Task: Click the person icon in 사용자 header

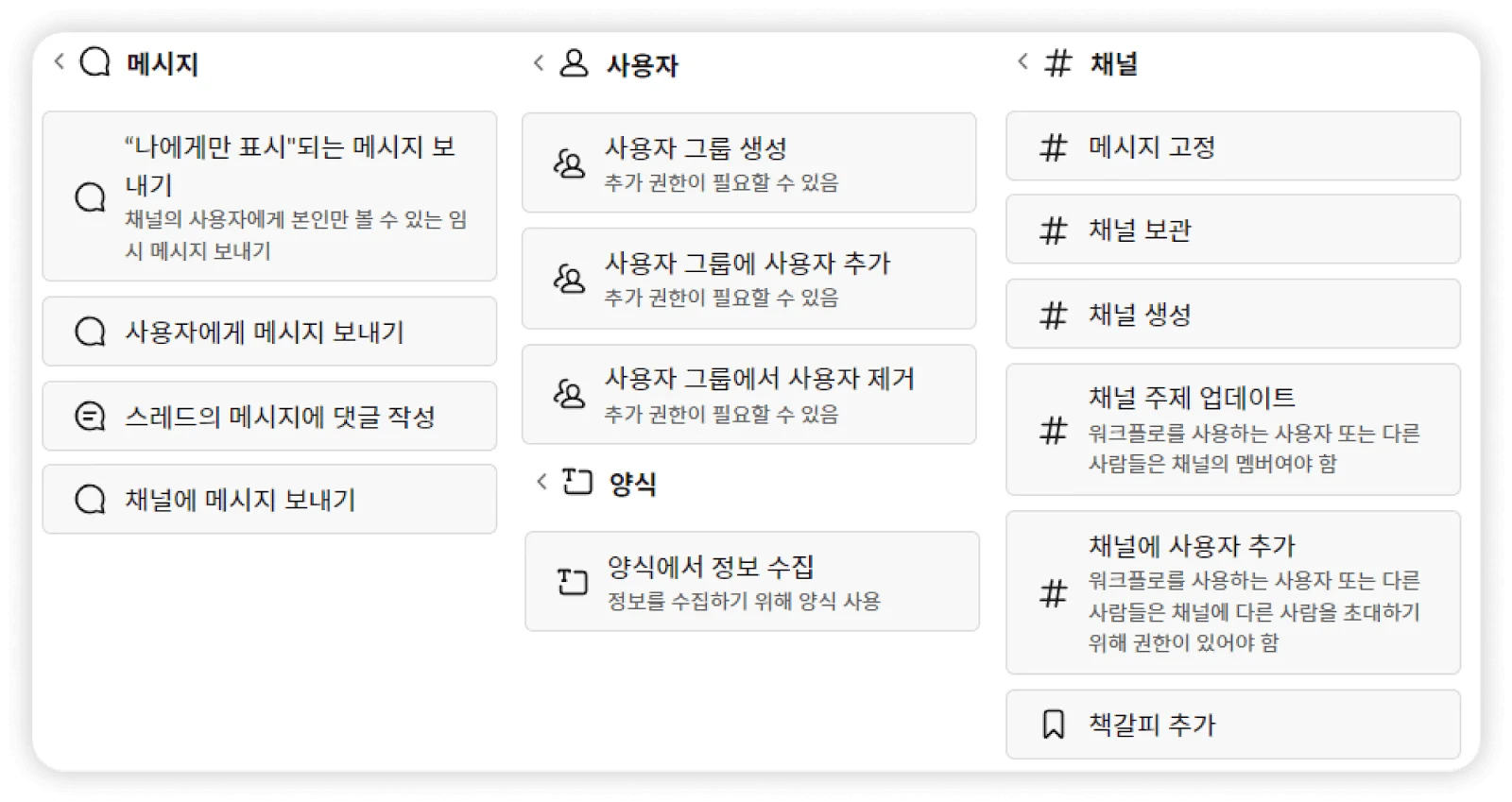Action: tap(574, 63)
